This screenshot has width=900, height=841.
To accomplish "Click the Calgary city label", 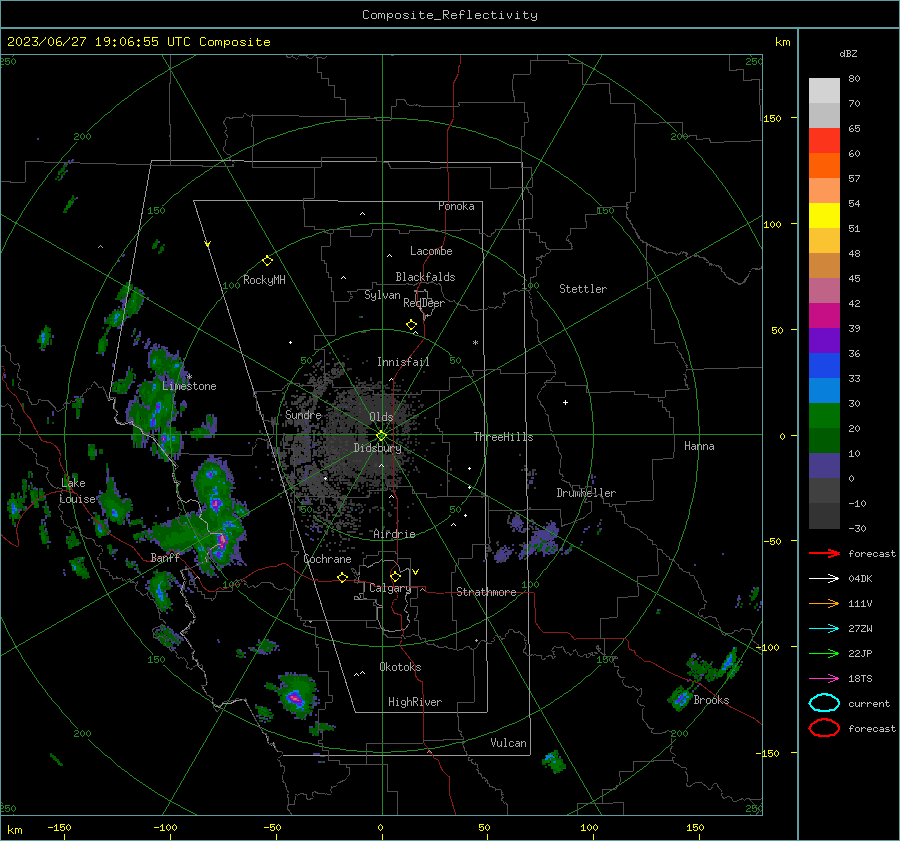I will (390, 588).
